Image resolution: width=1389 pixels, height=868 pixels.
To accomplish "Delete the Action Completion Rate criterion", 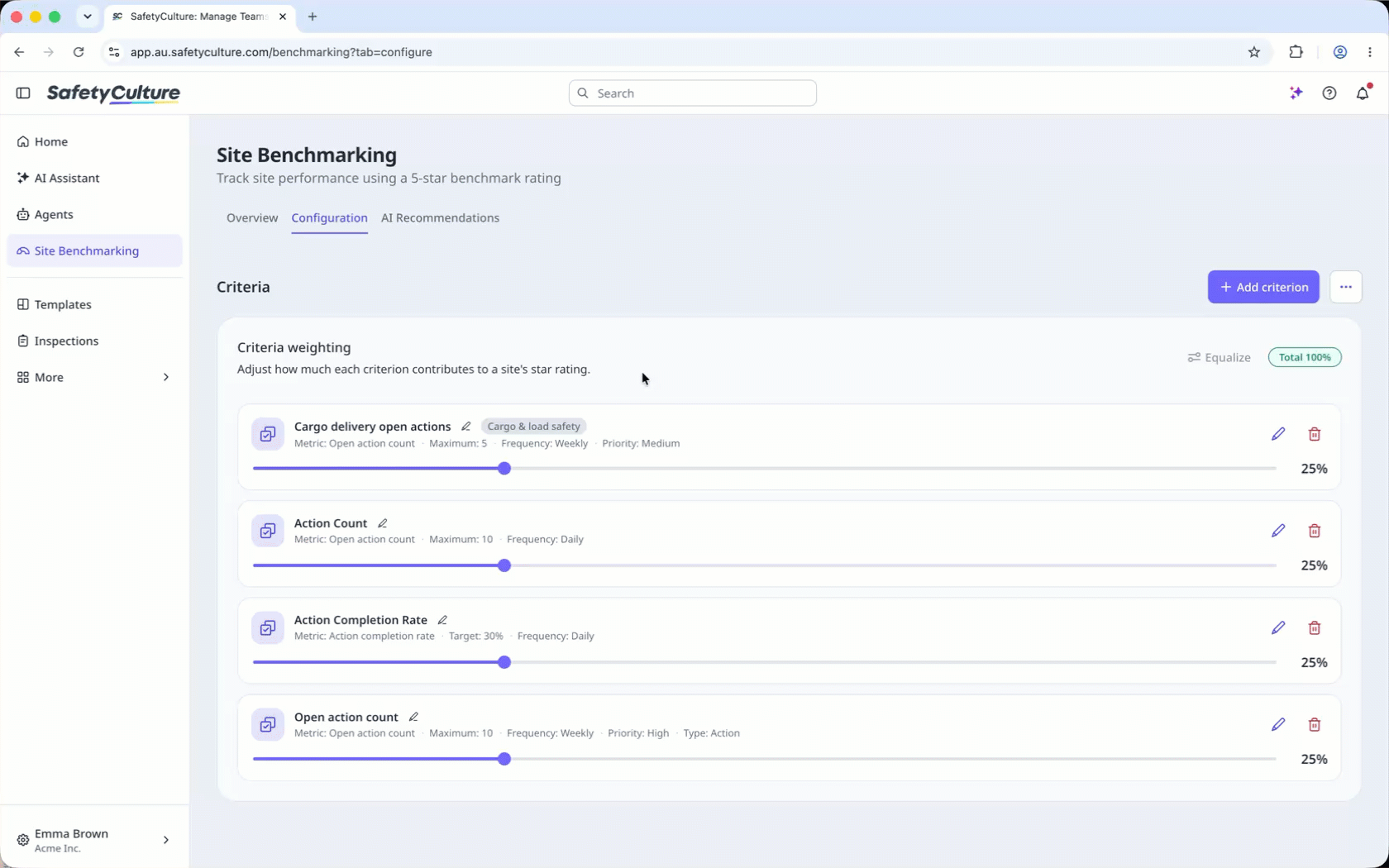I will [x=1315, y=628].
